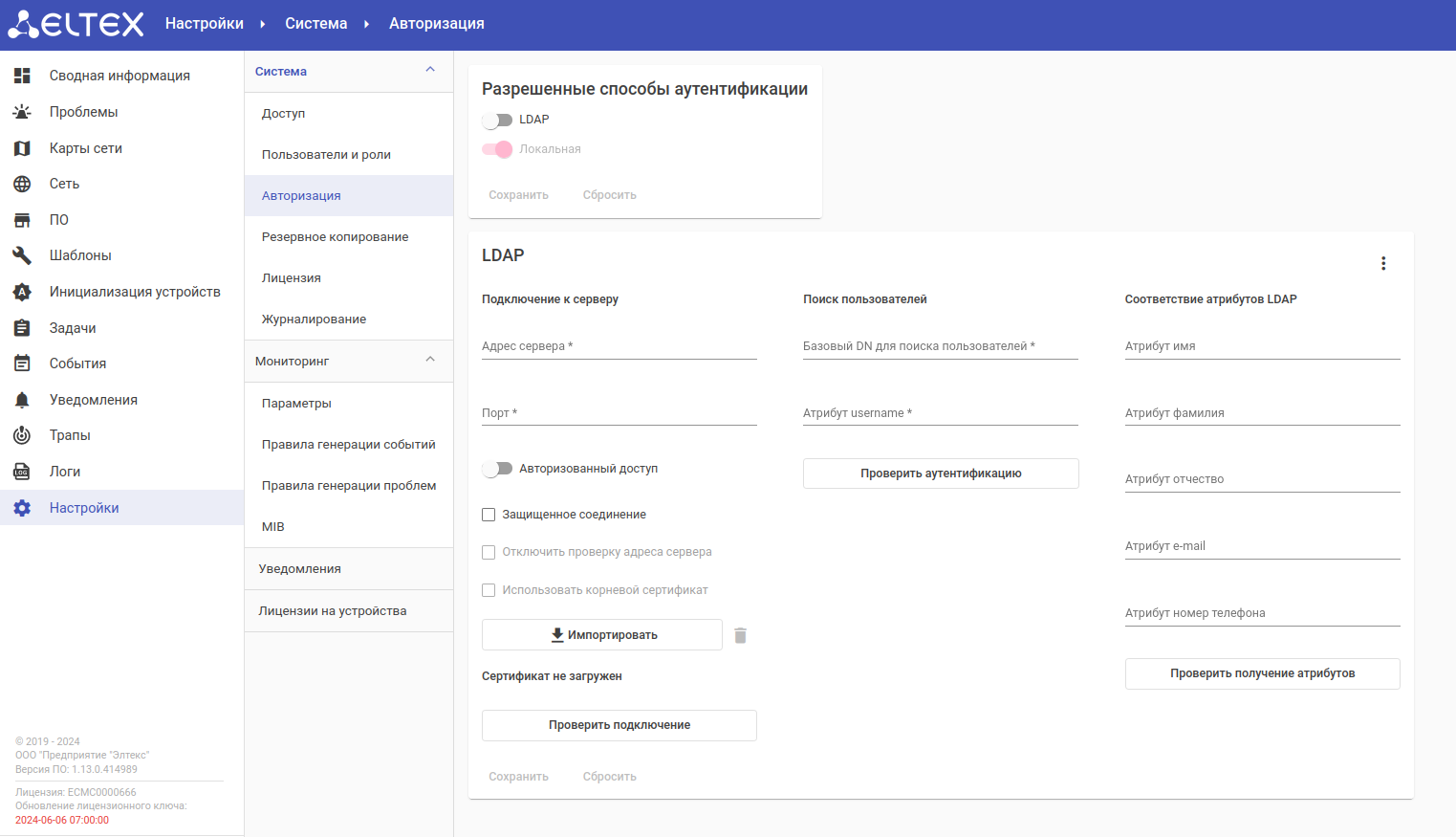Click the Проверить получение атрибутов button
This screenshot has width=1456, height=837.
point(1262,673)
